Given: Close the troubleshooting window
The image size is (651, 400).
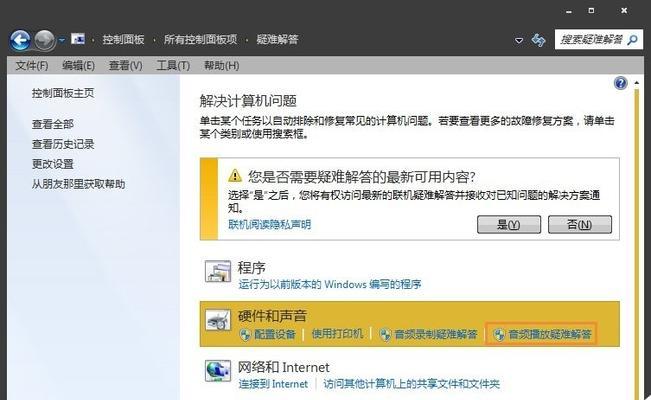Looking at the screenshot, I should click(624, 11).
